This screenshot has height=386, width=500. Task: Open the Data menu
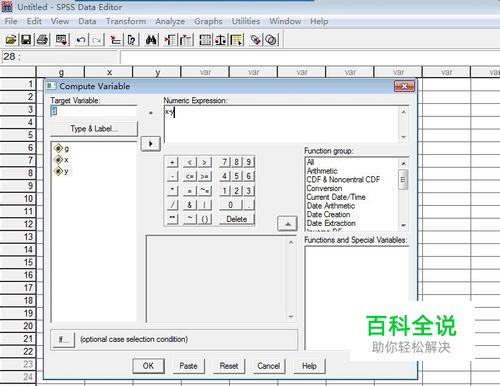click(87, 21)
